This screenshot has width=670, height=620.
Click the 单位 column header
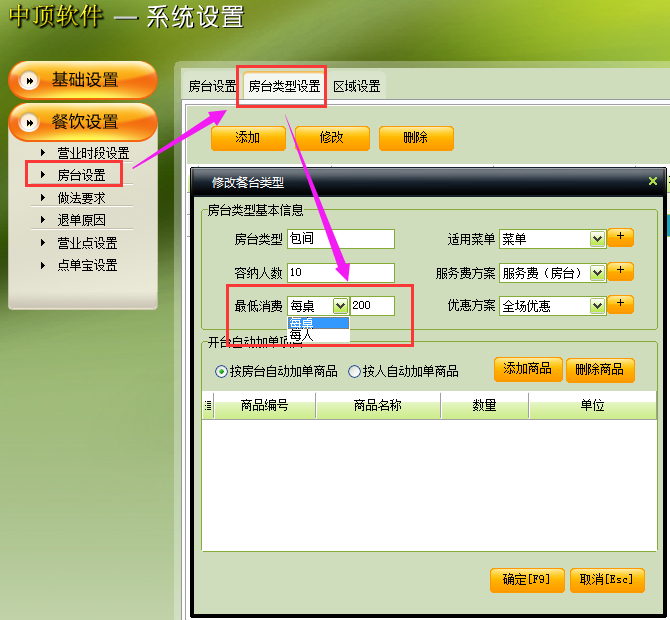[593, 405]
